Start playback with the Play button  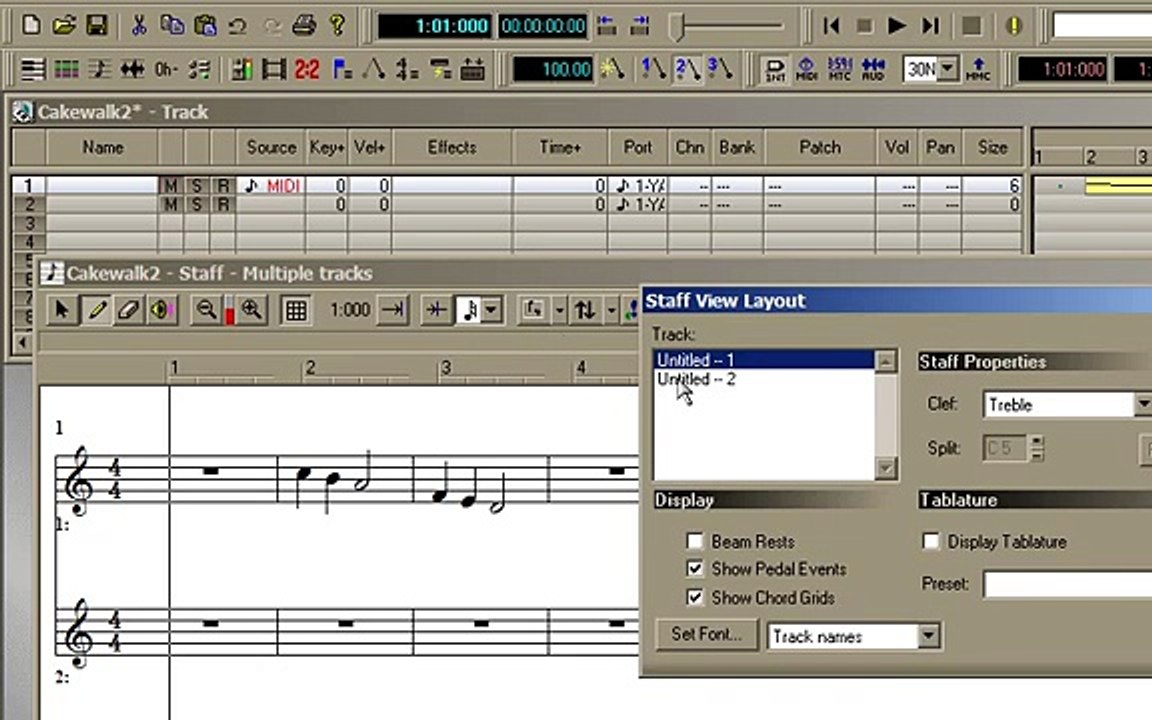pyautogui.click(x=896, y=26)
